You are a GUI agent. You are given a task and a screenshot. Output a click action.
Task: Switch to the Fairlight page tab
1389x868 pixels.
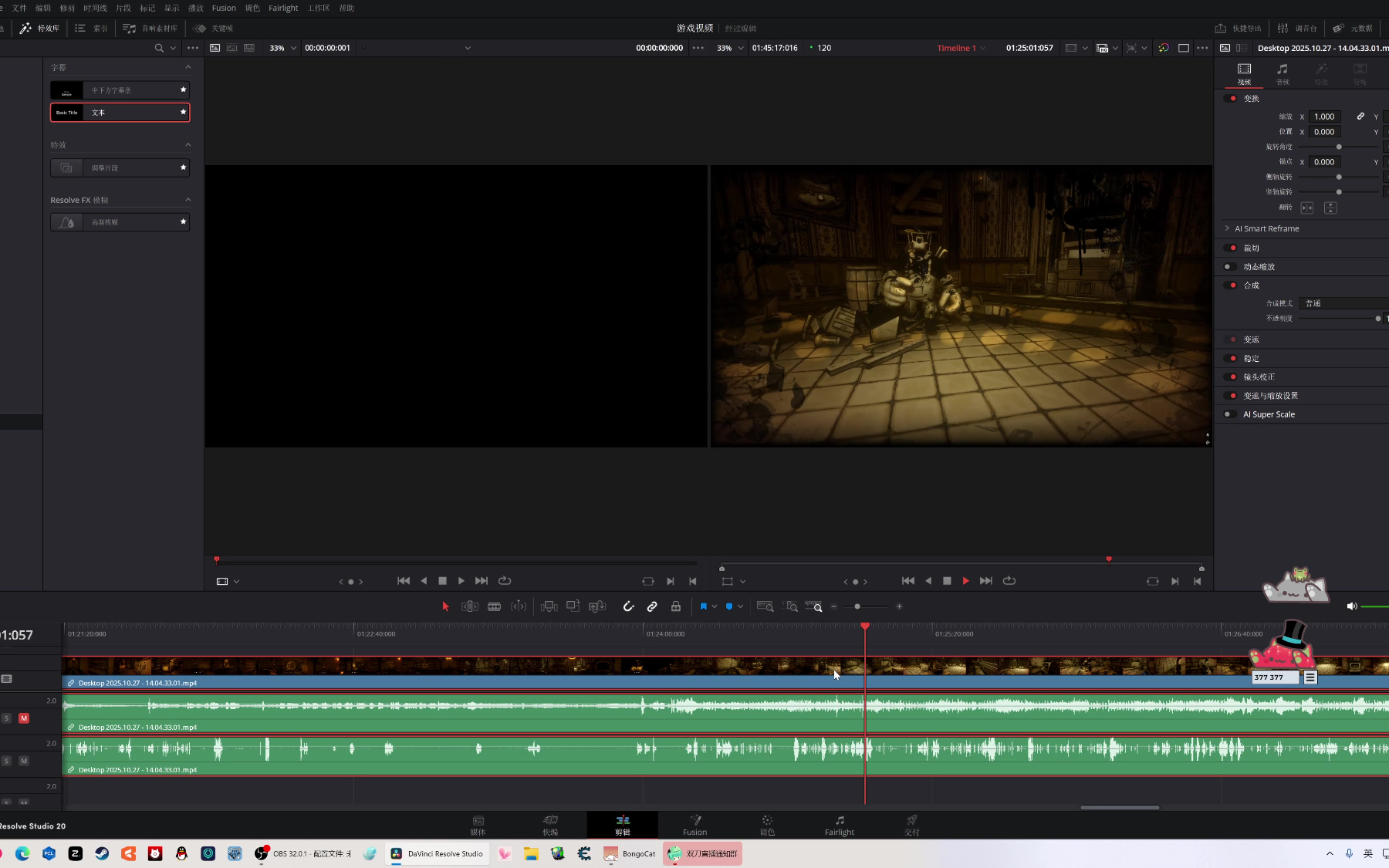point(839,825)
